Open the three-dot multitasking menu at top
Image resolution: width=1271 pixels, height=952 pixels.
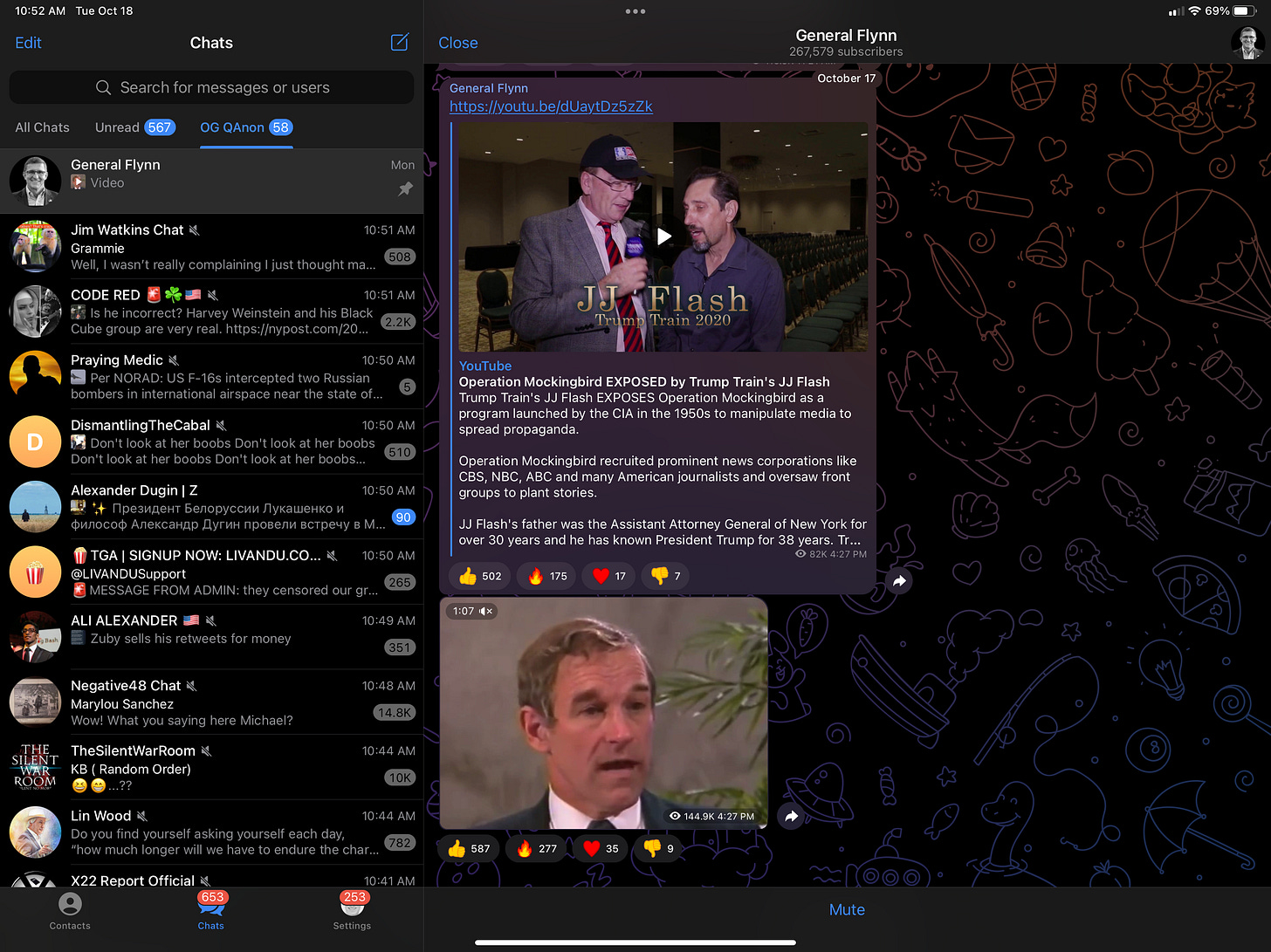point(635,11)
